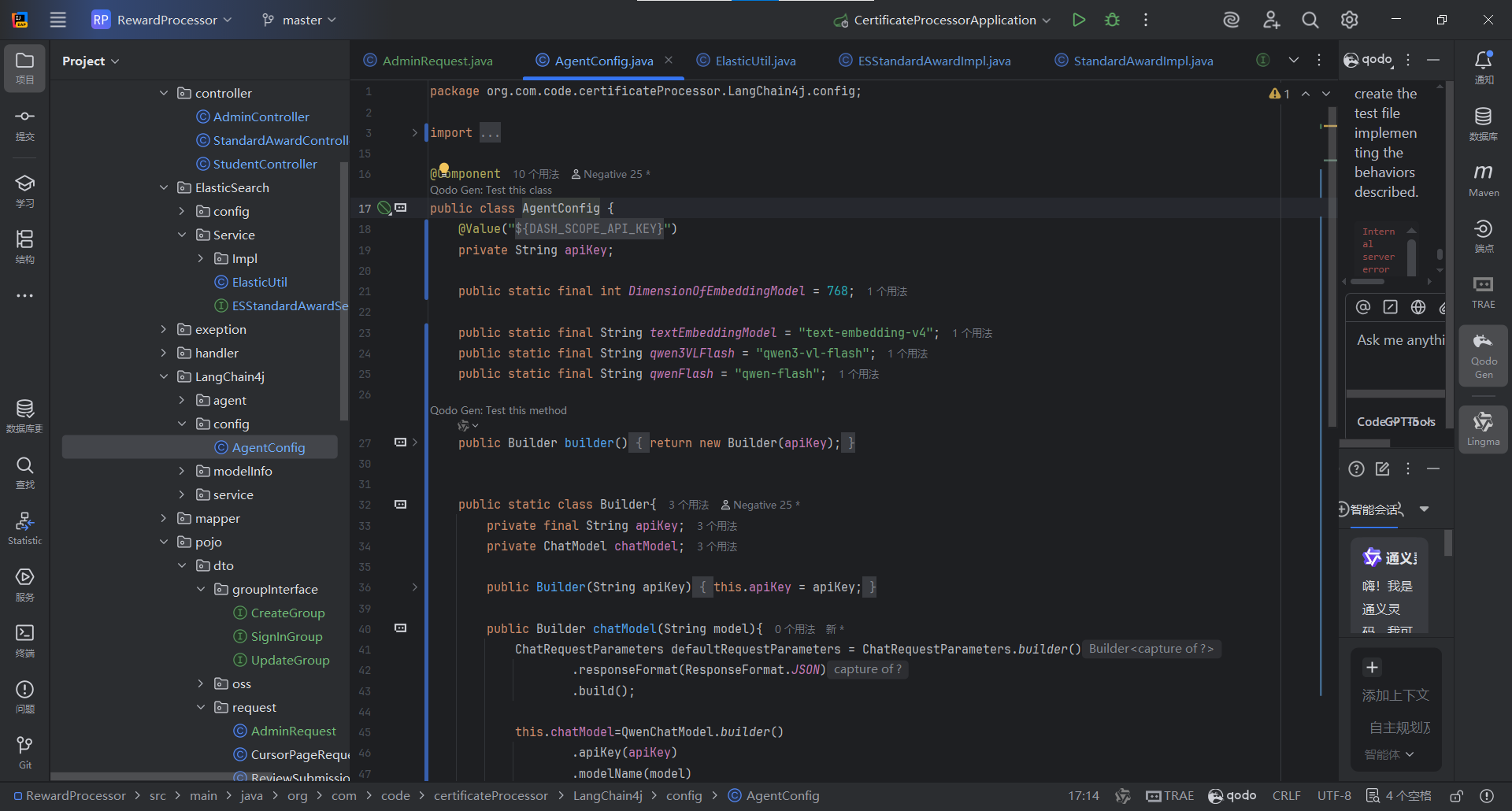Screen dimensions: 1512x811
Task: Open the Lingma tool window
Action: pos(1484,429)
